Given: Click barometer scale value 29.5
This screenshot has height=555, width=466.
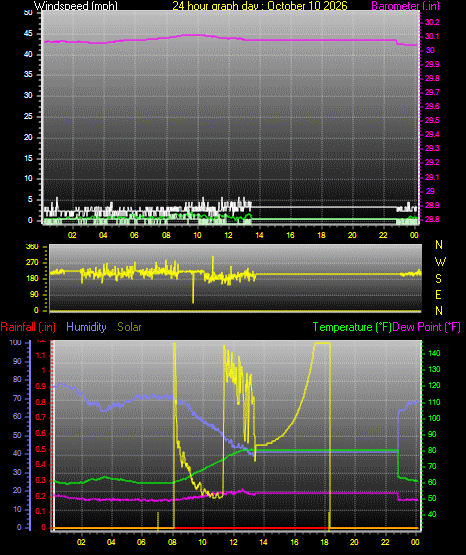Looking at the screenshot, I should tap(432, 120).
